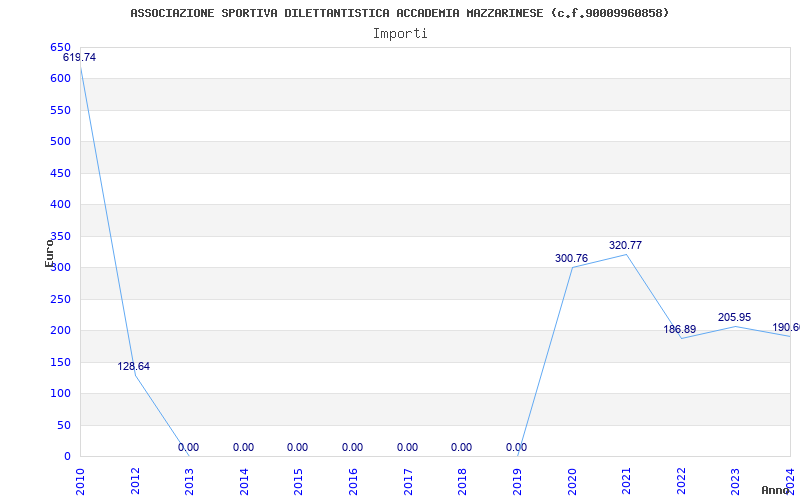The image size is (800, 500).
Task: Click the 0.00 value for year 2013
Action: point(188,447)
